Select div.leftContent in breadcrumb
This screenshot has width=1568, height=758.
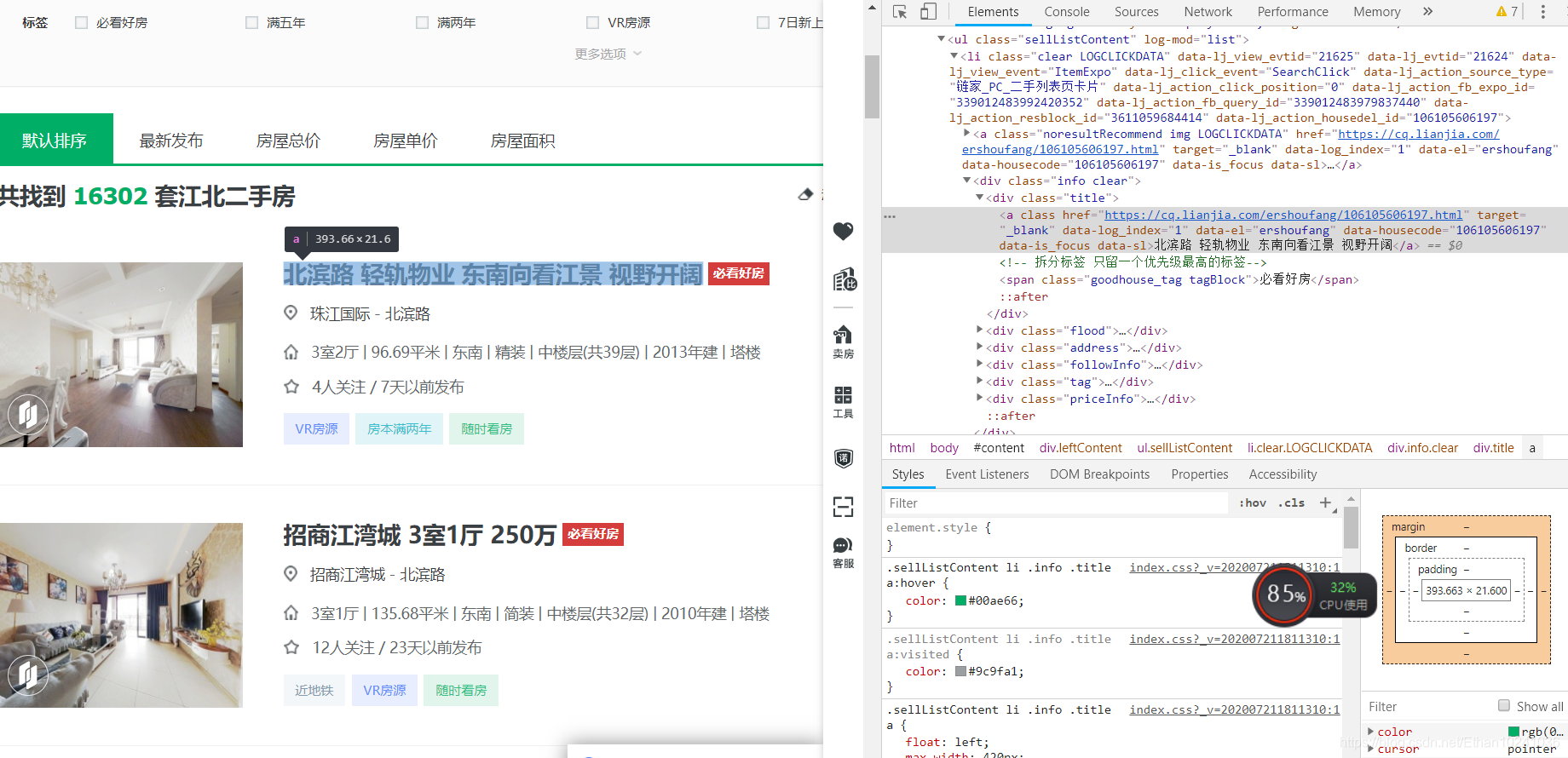coord(1081,448)
